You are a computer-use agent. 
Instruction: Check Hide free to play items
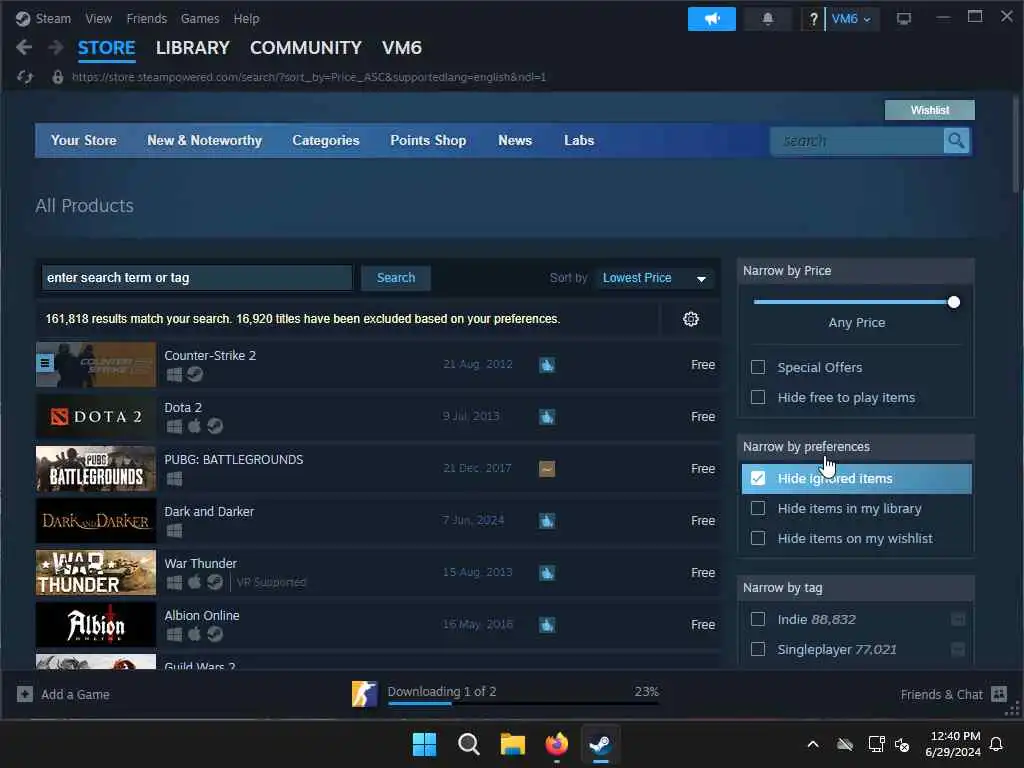point(758,397)
